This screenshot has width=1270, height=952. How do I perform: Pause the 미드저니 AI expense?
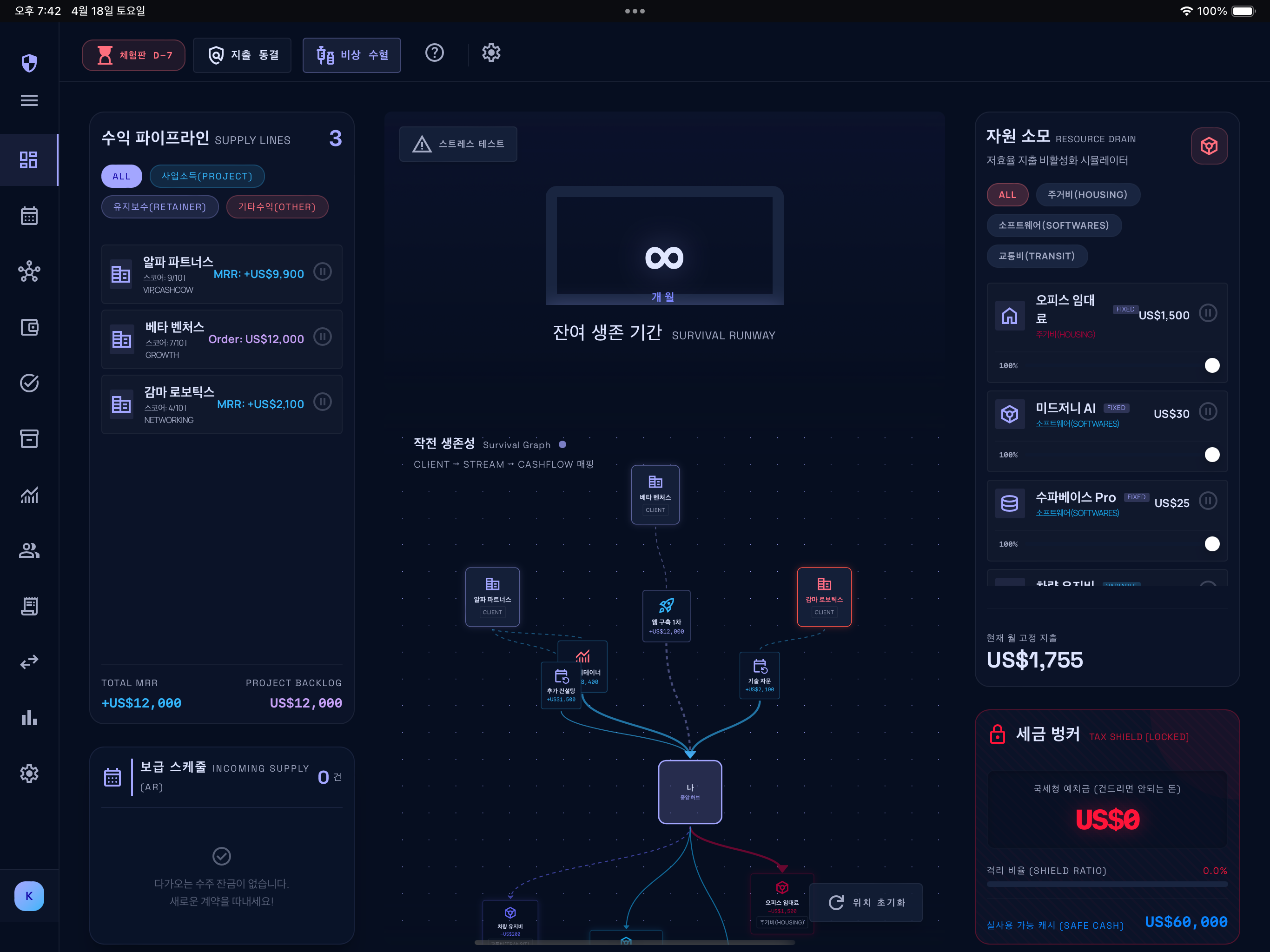[x=1208, y=412]
